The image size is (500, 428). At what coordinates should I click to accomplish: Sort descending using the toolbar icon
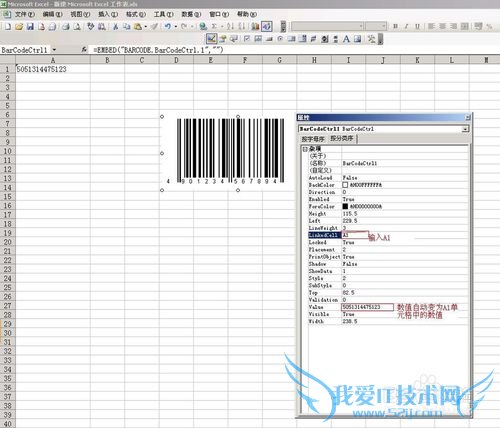[242, 27]
